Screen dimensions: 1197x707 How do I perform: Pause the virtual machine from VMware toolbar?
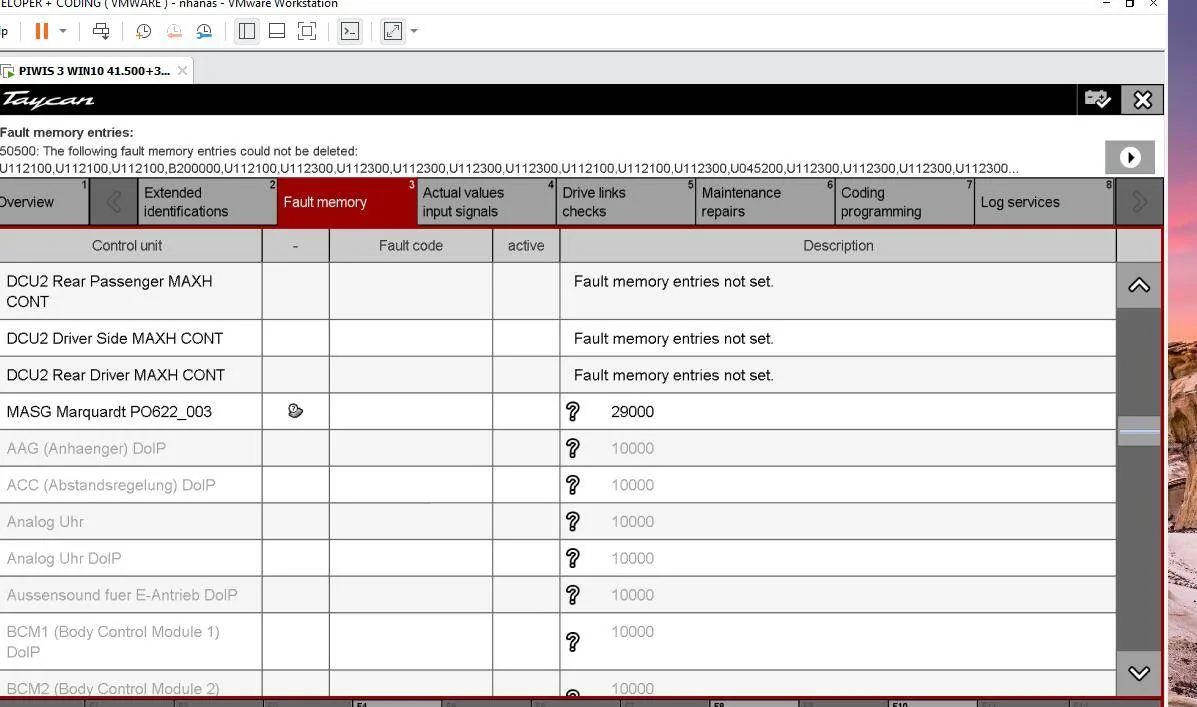(x=42, y=31)
